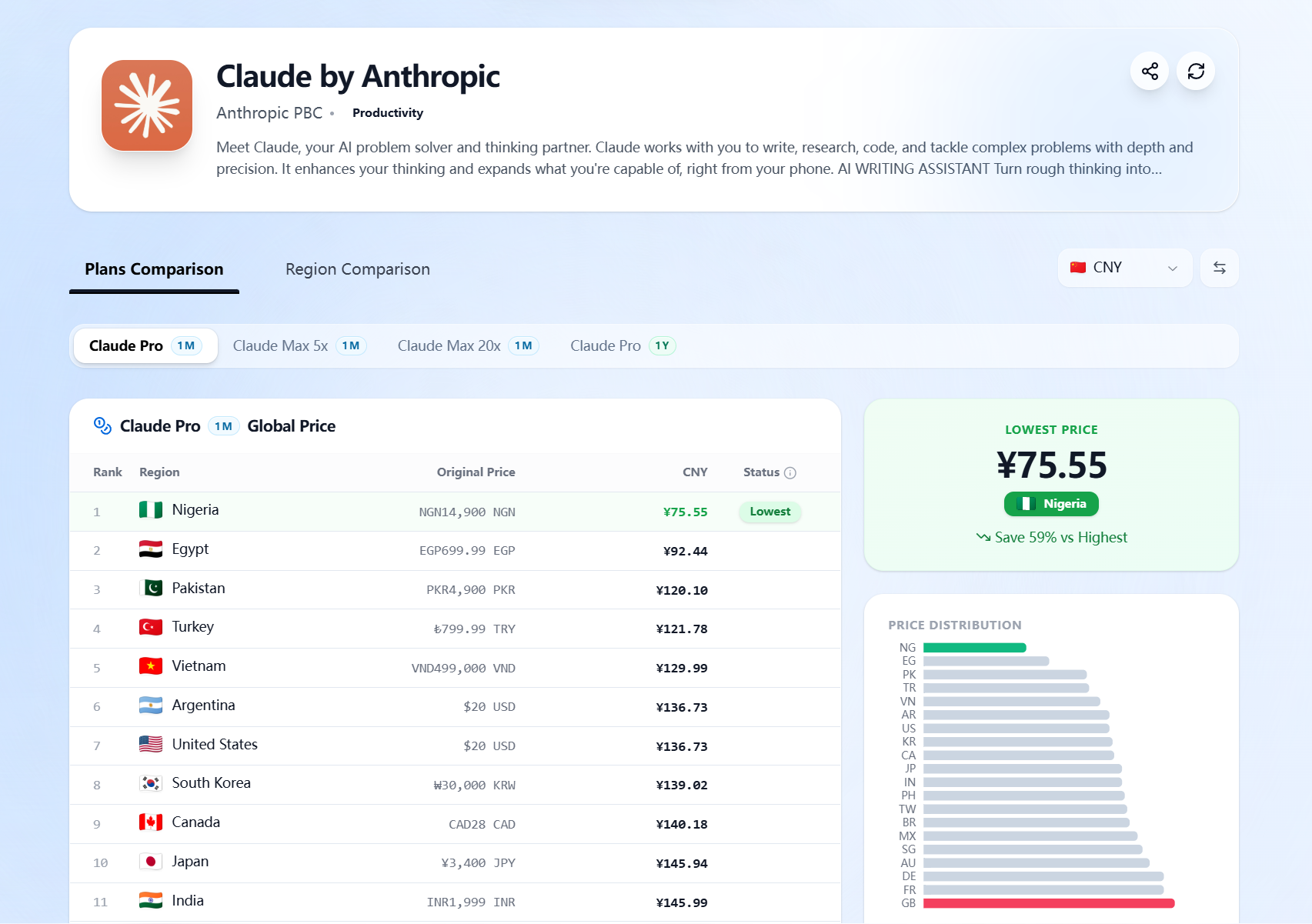Image resolution: width=1312 pixels, height=924 pixels.
Task: Click the Egypt flag icon
Action: [x=151, y=549]
